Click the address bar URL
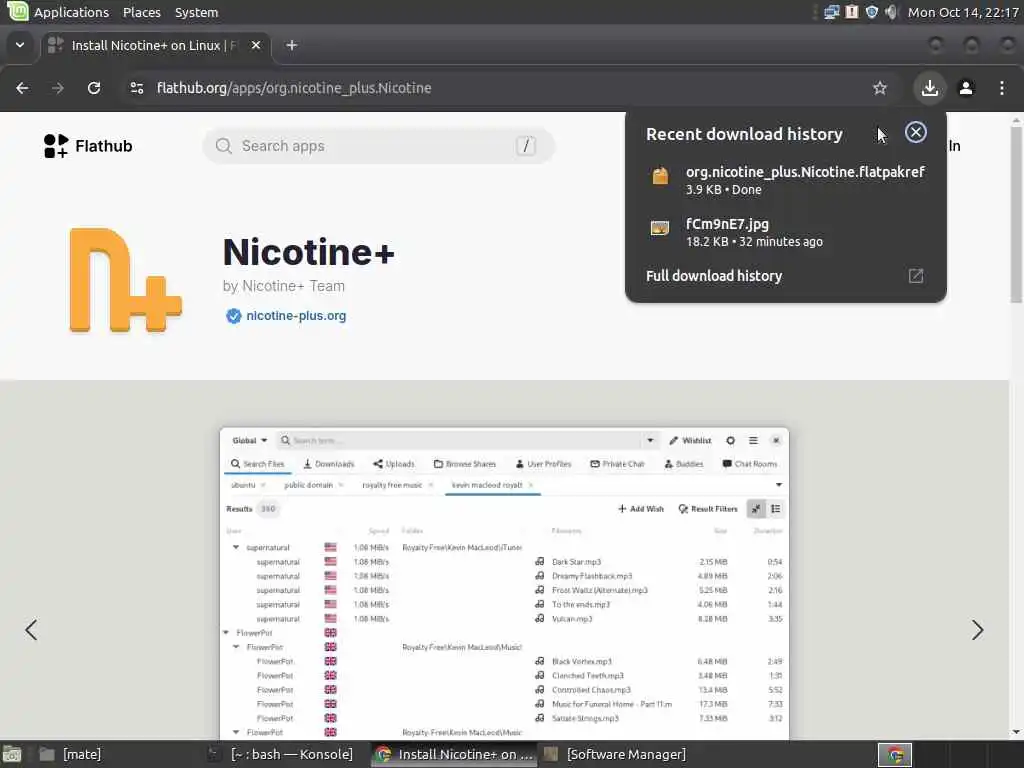Screen dimensions: 1024x768 point(294,88)
